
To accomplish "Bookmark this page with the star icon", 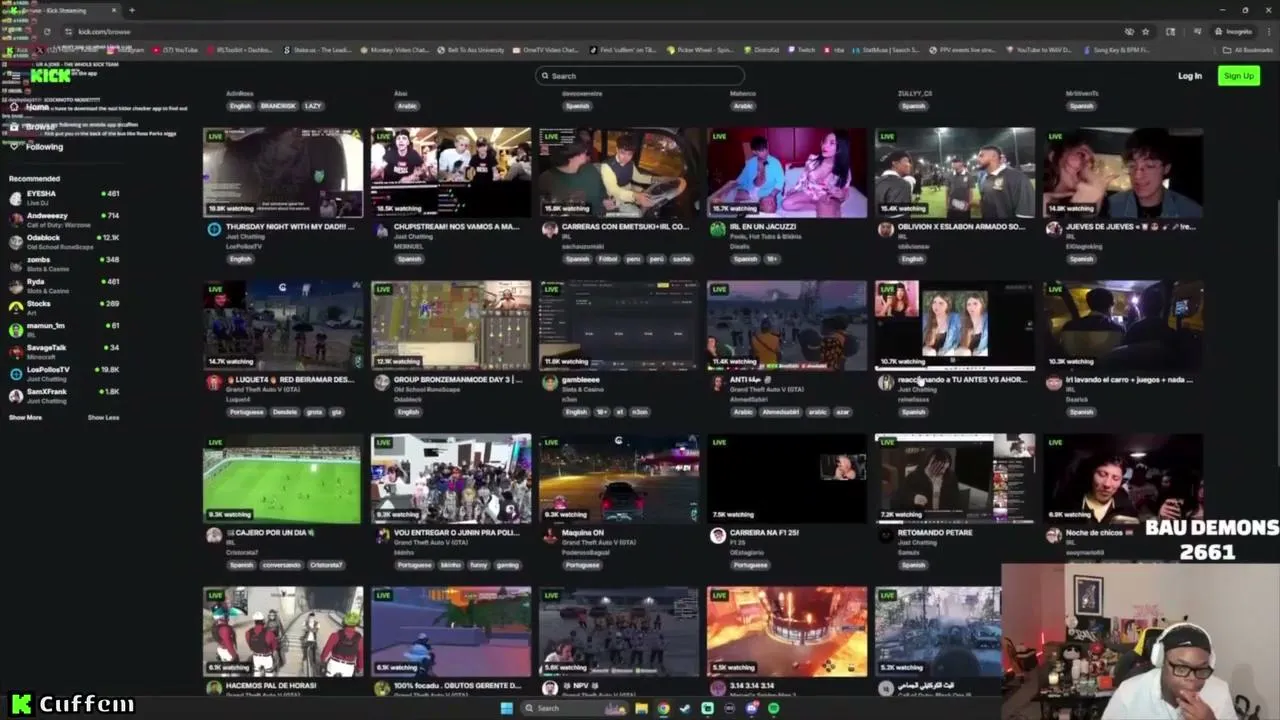I will [1145, 31].
